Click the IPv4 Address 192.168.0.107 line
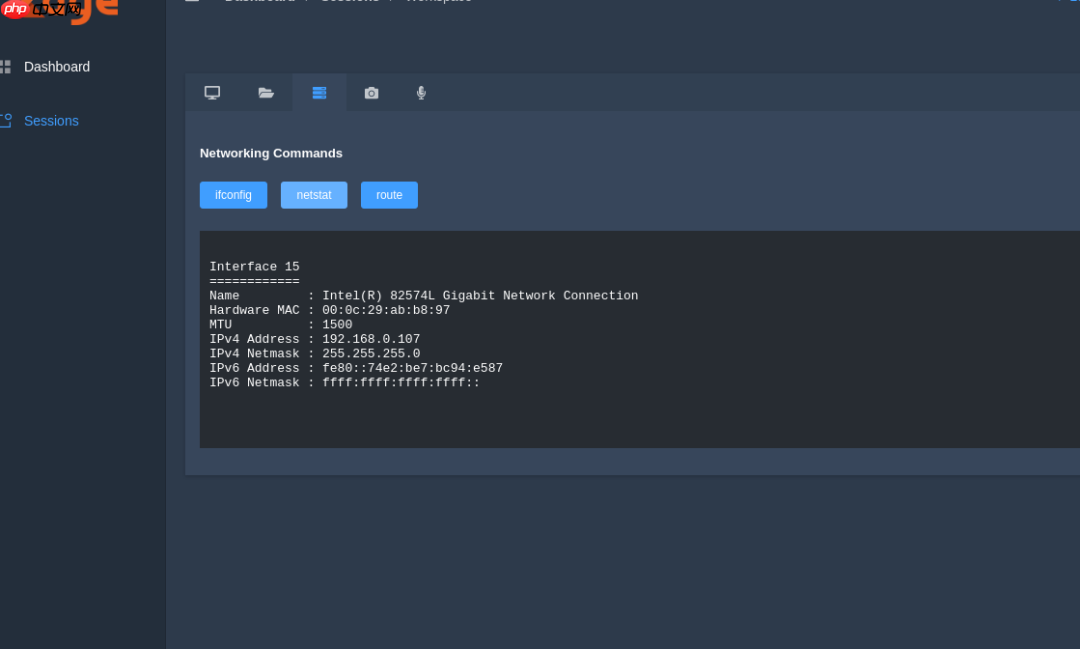This screenshot has height=649, width=1080. click(x=315, y=339)
